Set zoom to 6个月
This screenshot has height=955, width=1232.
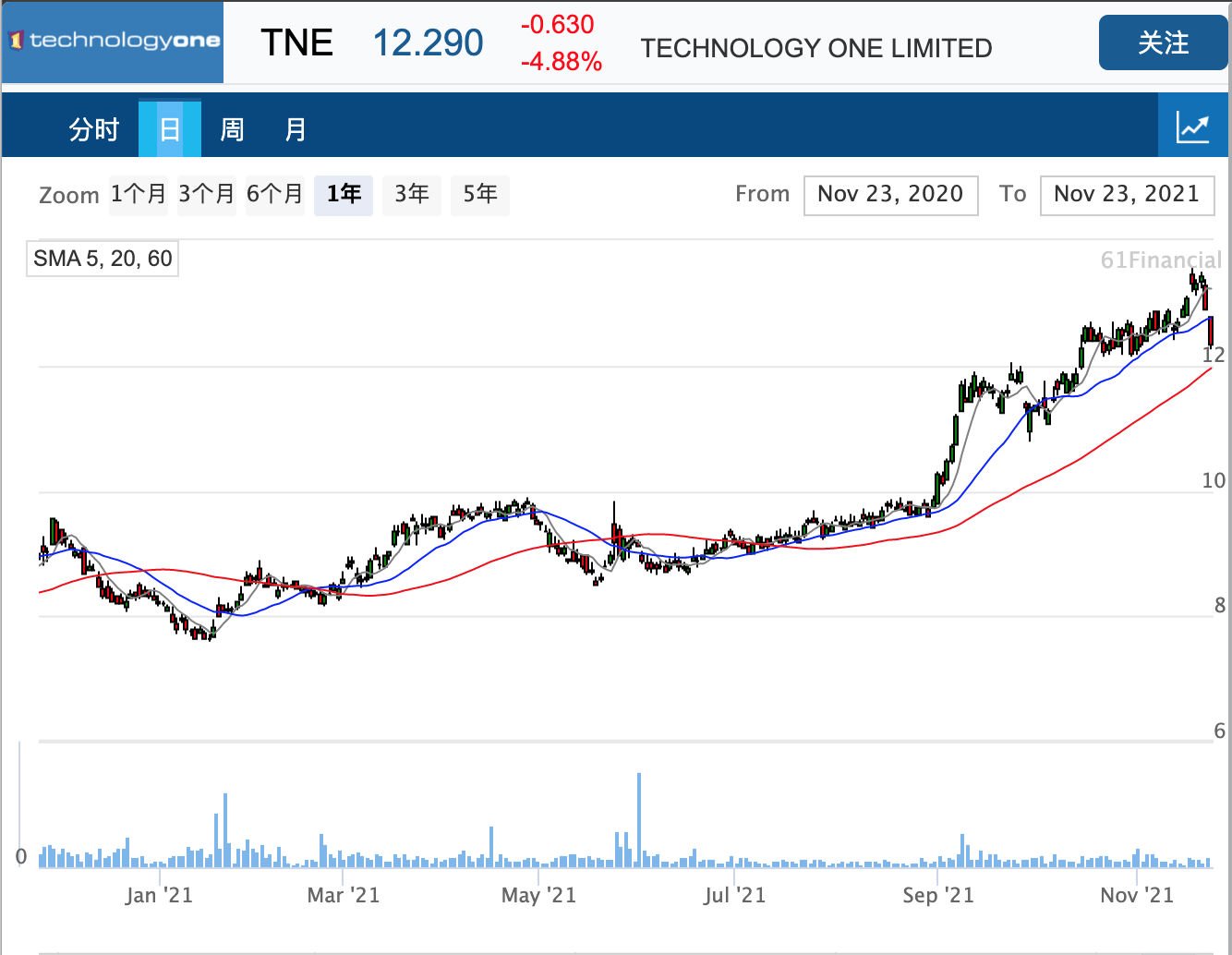coord(275,195)
